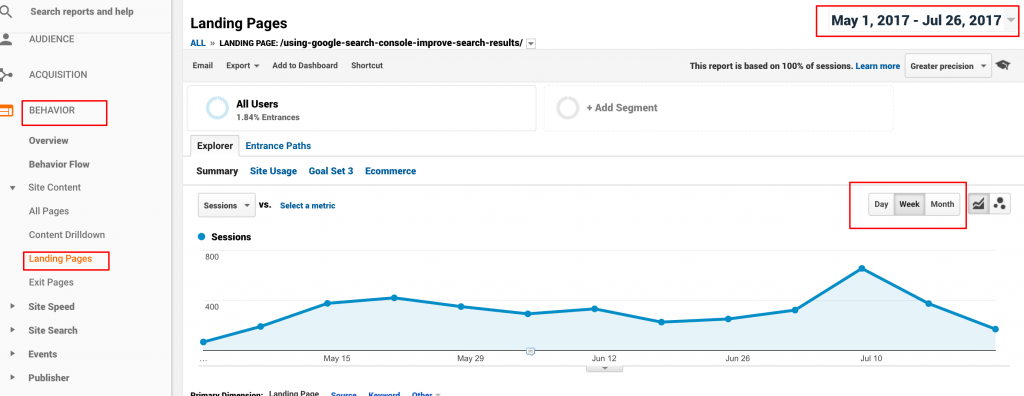
Task: Click Select a metric link
Action: (x=308, y=205)
